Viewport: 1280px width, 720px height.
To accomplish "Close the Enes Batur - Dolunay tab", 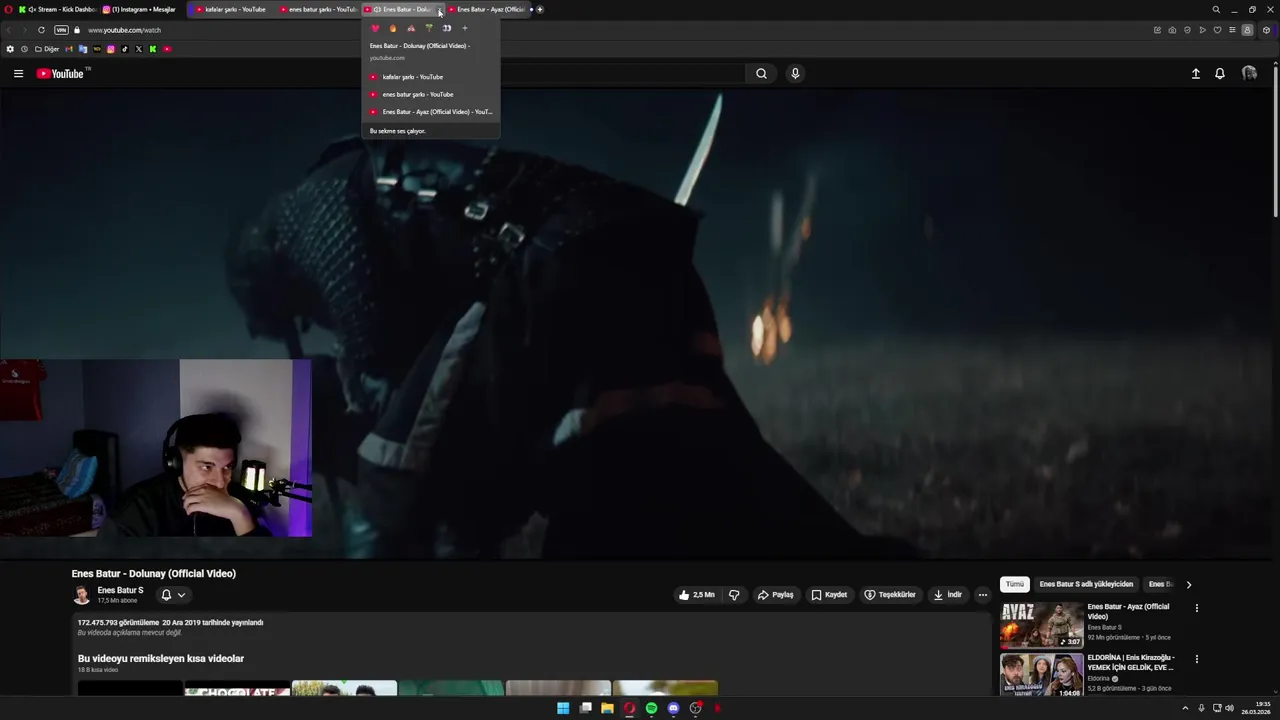I will coord(440,10).
